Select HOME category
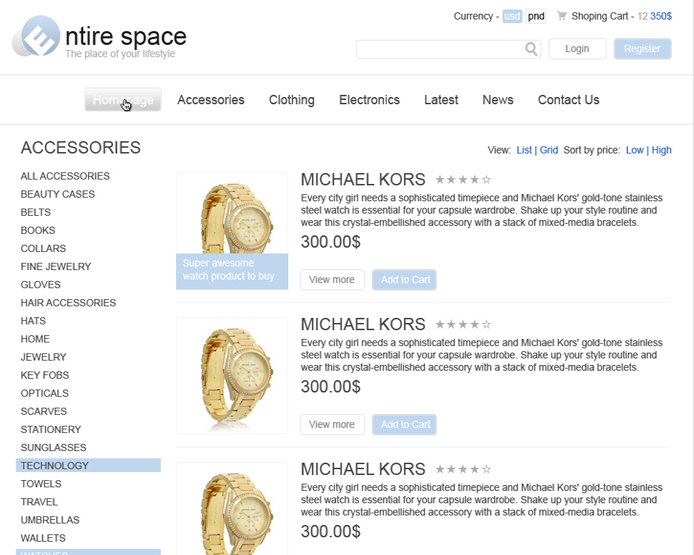 pos(35,339)
